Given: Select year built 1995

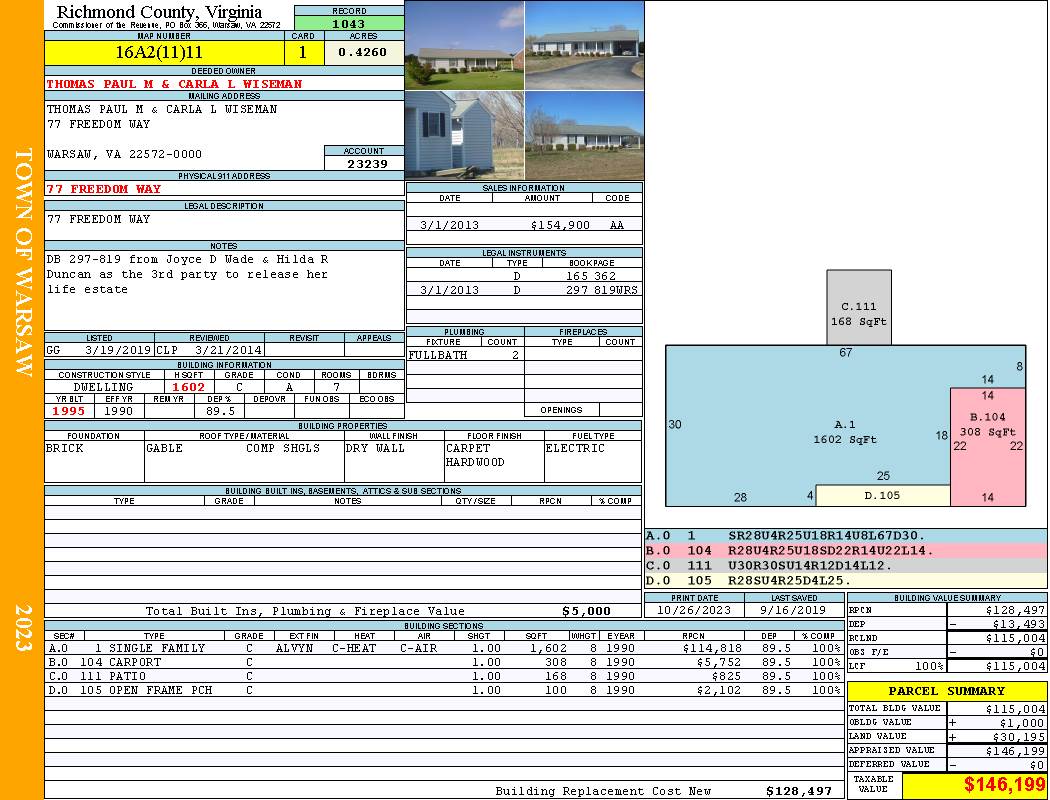Looking at the screenshot, I should coord(69,411).
